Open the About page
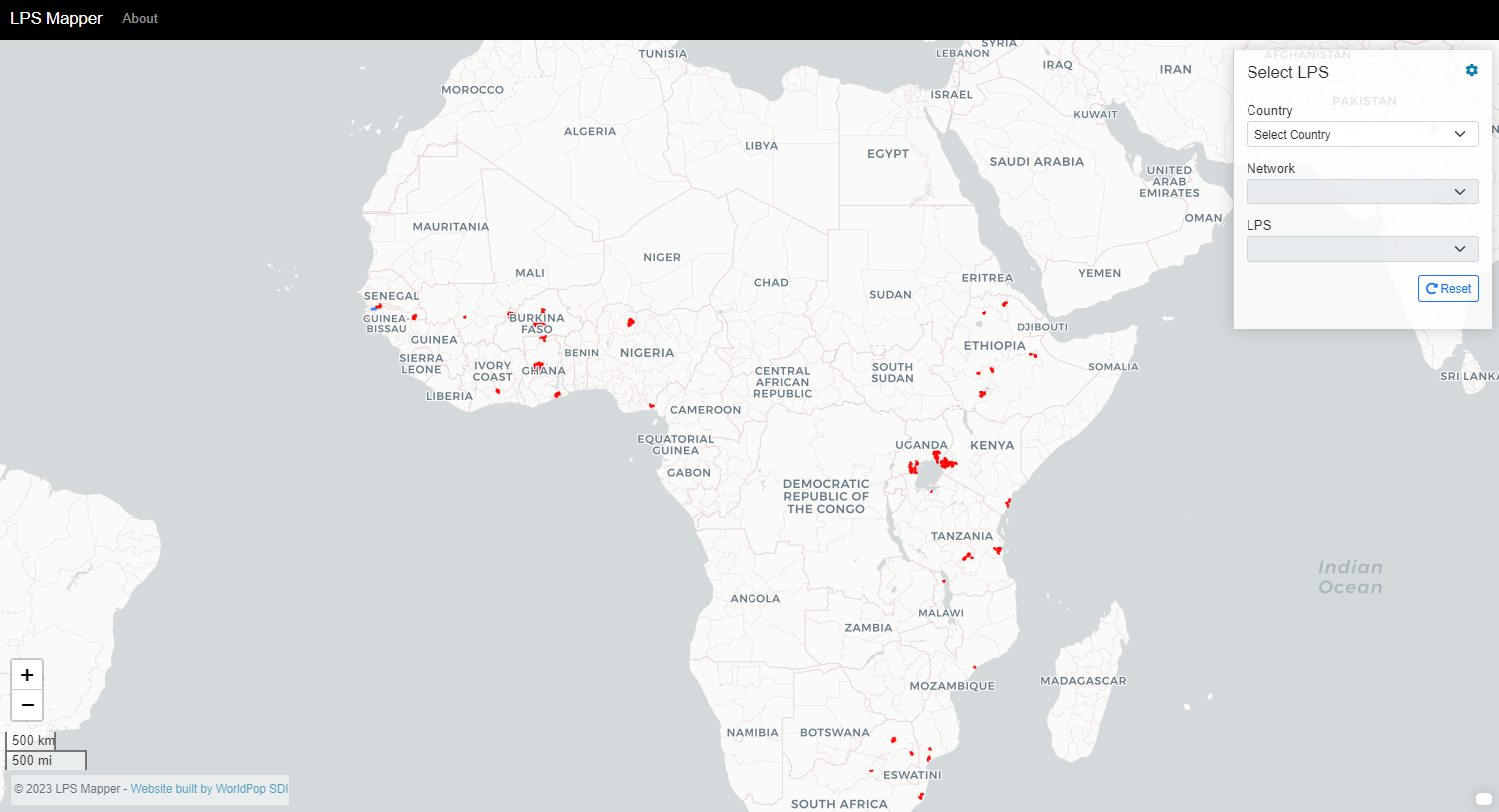Image resolution: width=1499 pixels, height=812 pixels. point(139,18)
